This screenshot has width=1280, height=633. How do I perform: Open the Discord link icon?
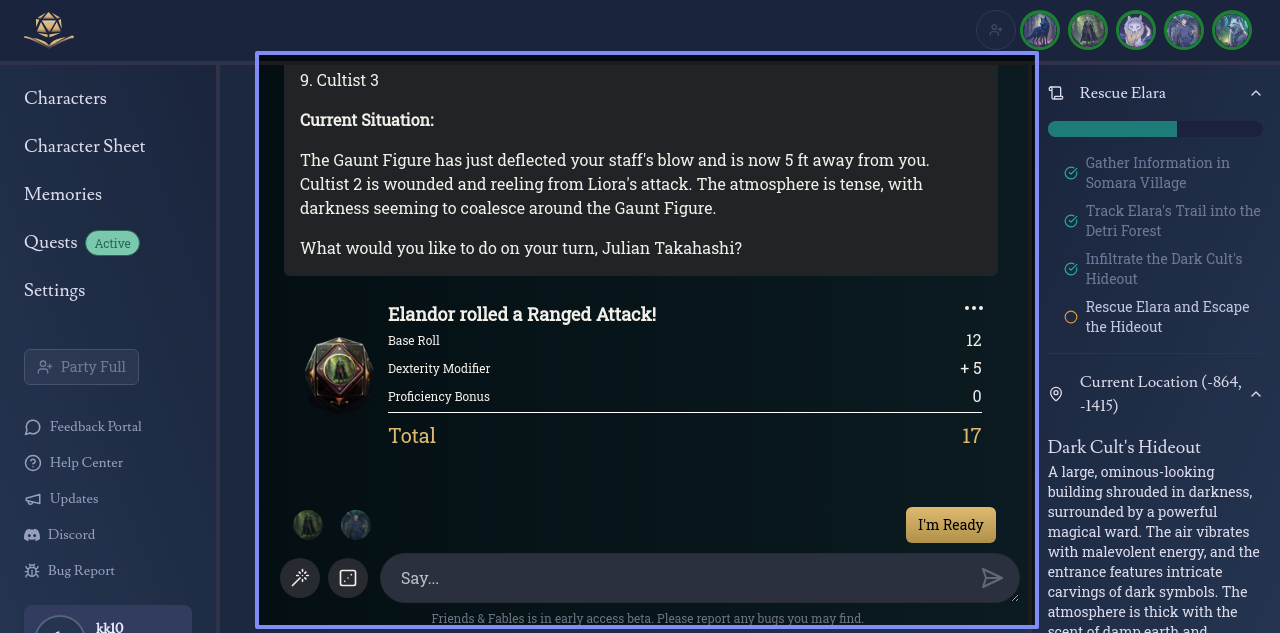click(32, 535)
